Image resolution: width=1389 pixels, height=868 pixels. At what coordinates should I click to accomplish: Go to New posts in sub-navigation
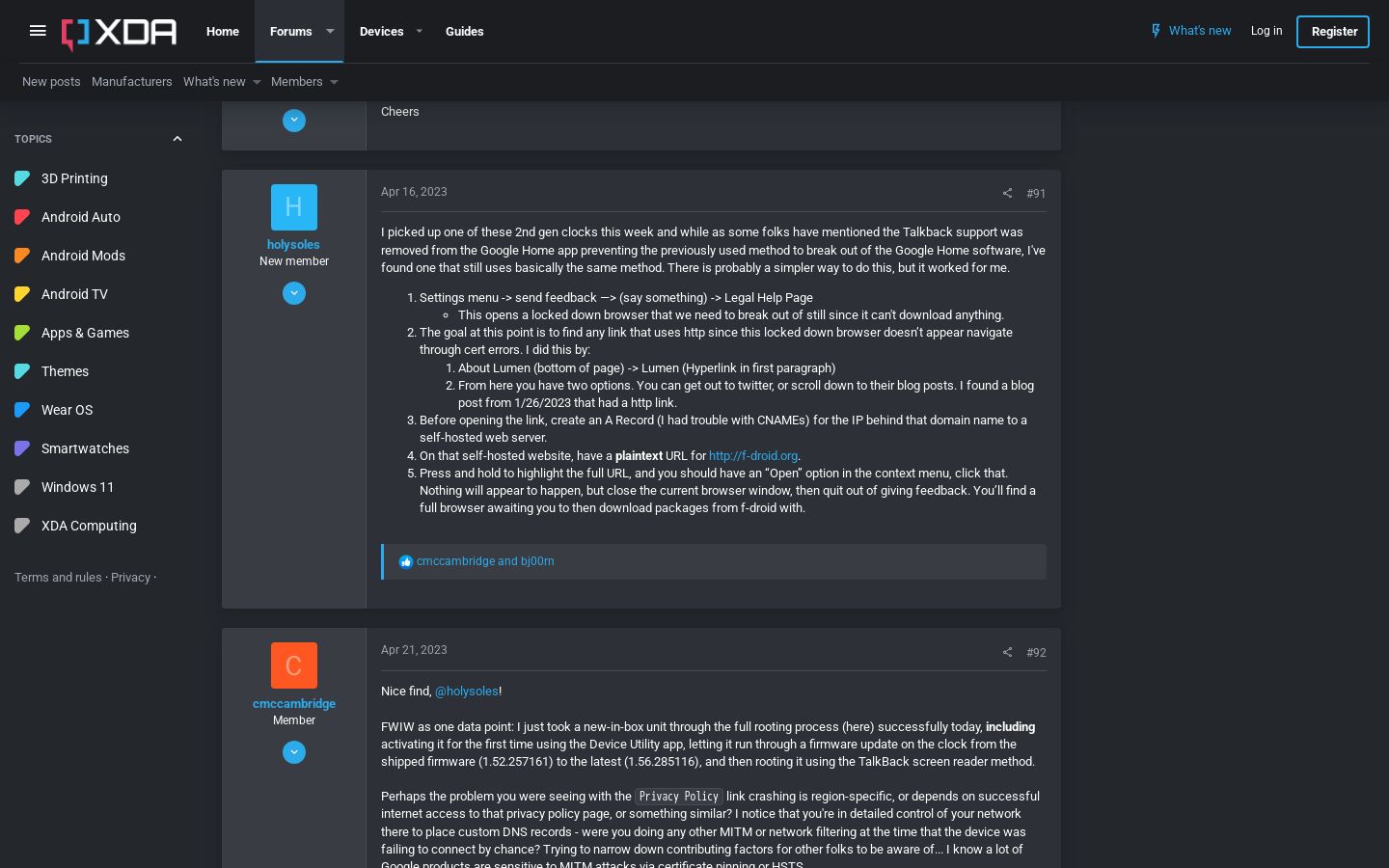tap(51, 82)
